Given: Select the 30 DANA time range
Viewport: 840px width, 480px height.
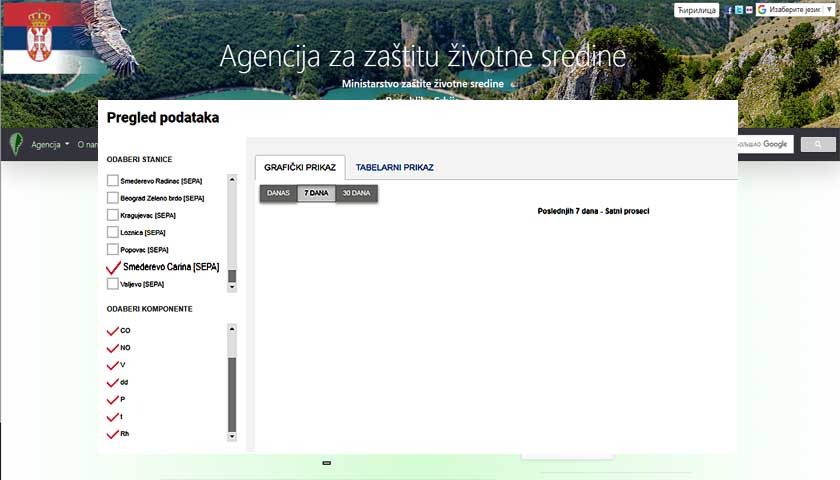Looking at the screenshot, I should pyautogui.click(x=356, y=193).
